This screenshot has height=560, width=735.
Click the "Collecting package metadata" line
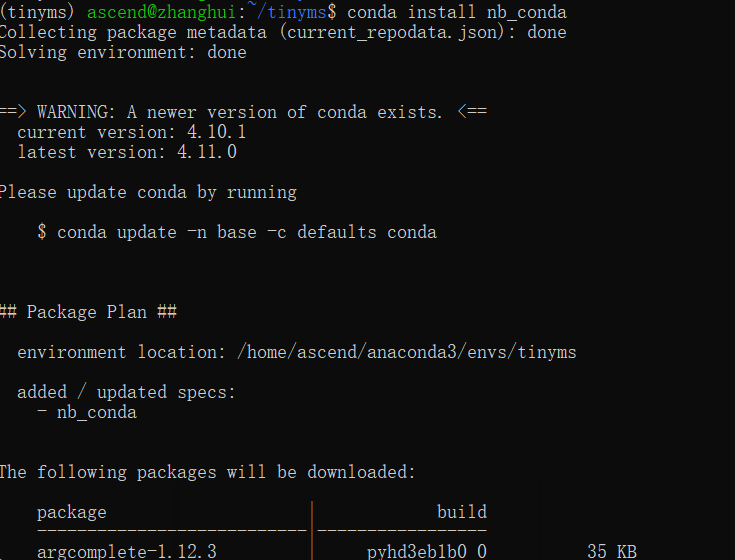pos(282,33)
